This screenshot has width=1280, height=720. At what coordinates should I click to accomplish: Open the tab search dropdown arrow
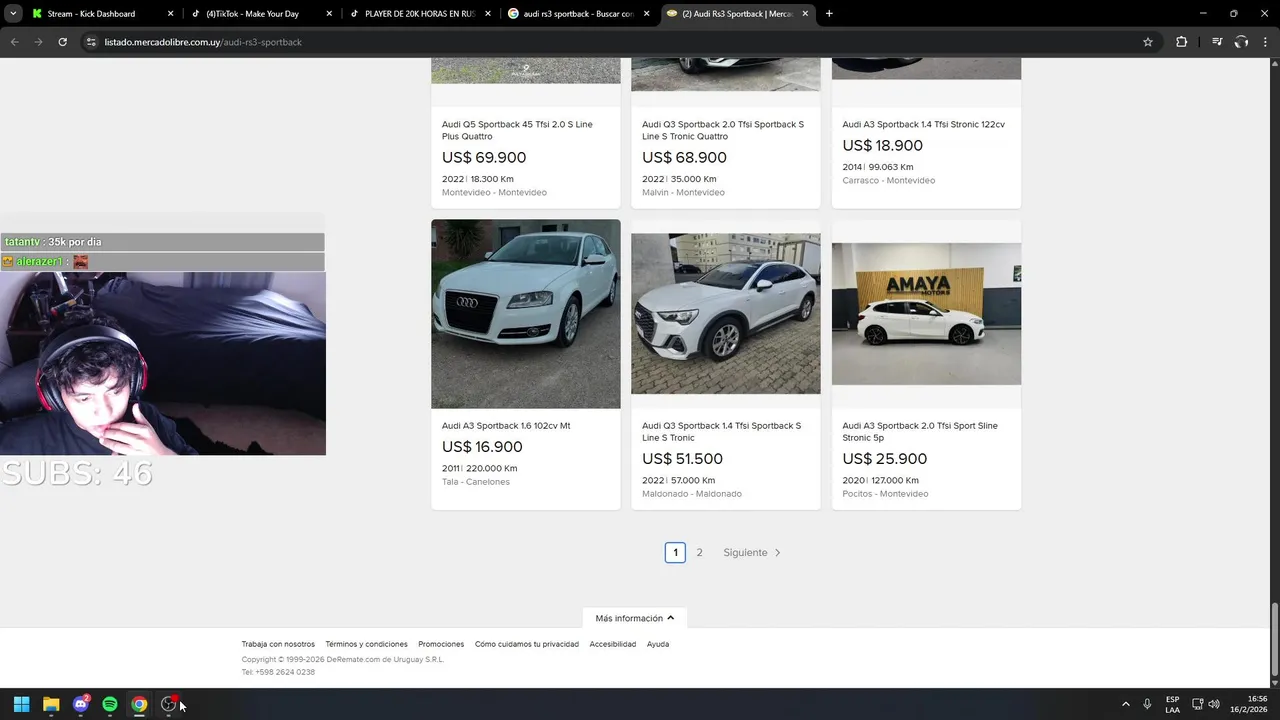click(x=13, y=14)
